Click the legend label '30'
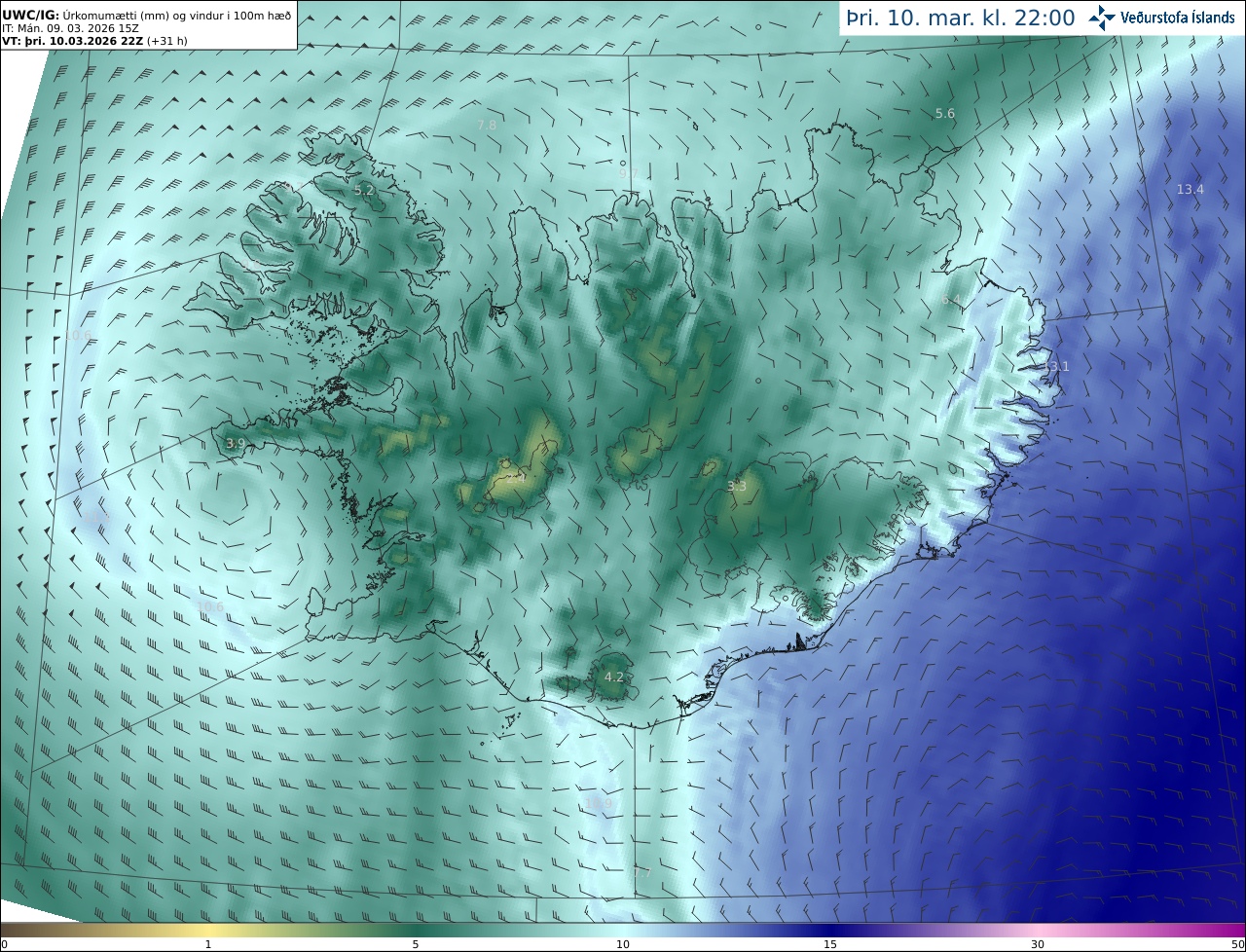 [x=1038, y=944]
